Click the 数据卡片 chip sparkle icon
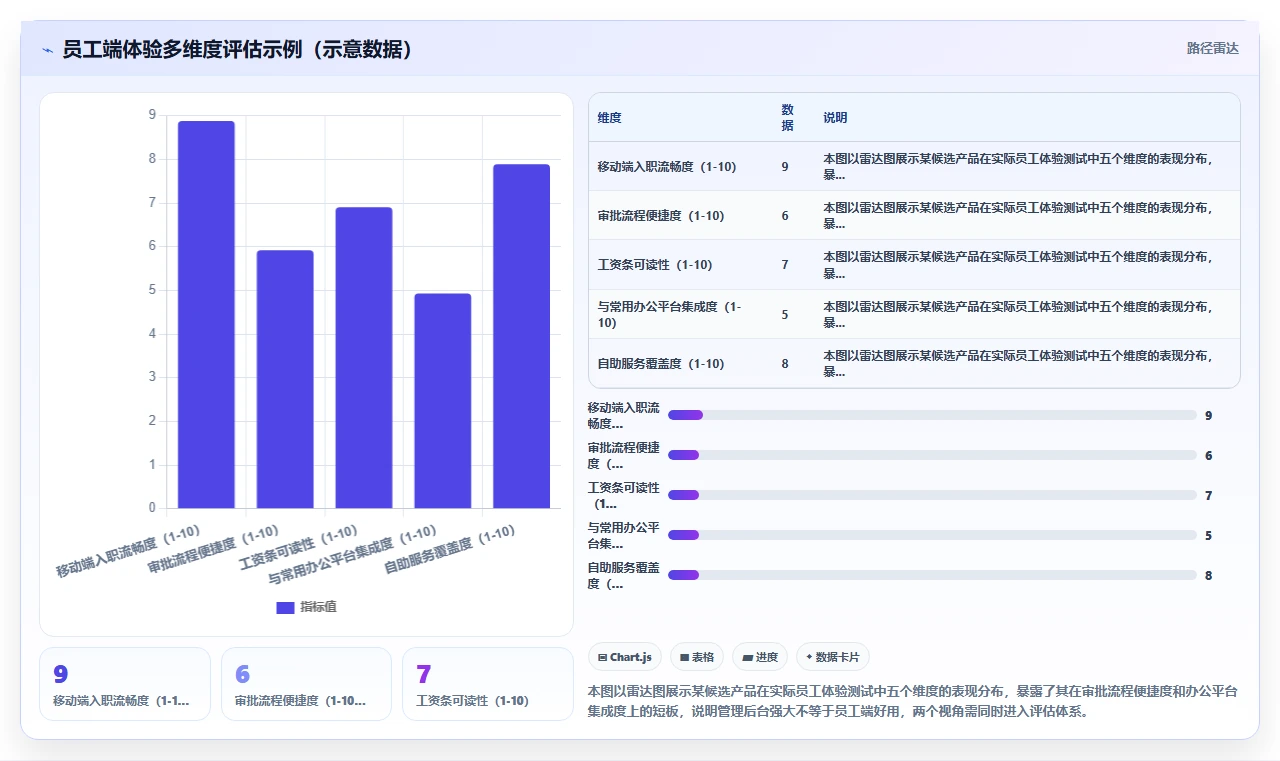Image resolution: width=1280 pixels, height=761 pixels. pos(809,658)
